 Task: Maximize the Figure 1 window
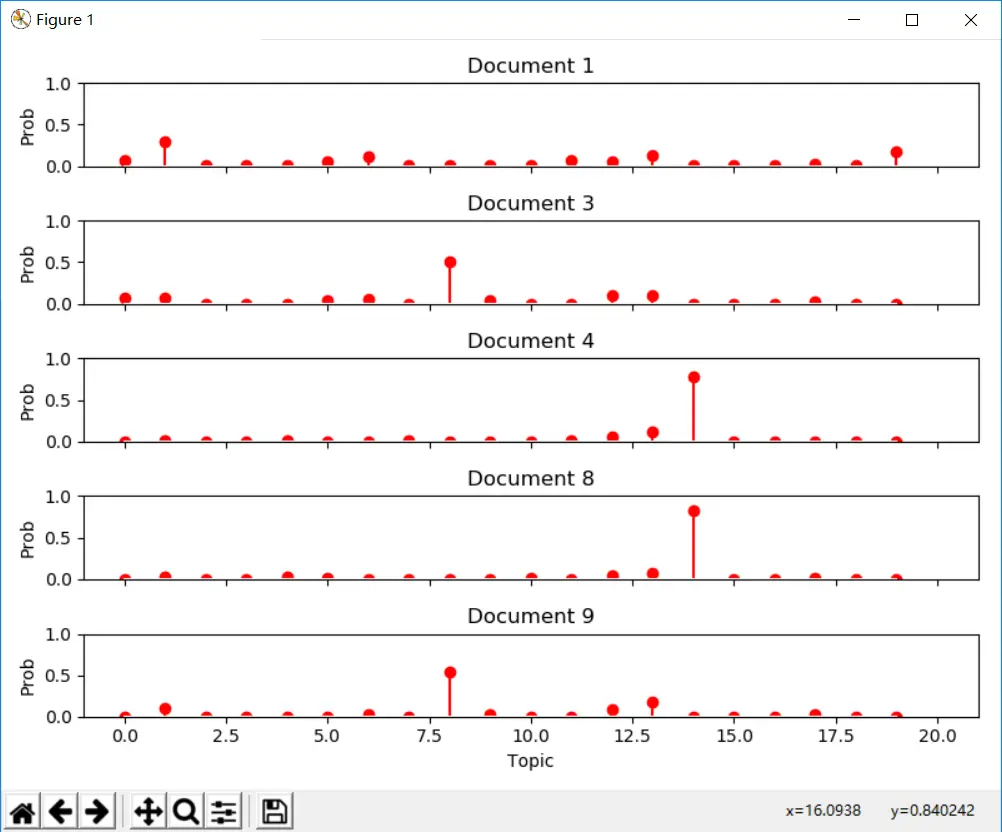point(912,20)
